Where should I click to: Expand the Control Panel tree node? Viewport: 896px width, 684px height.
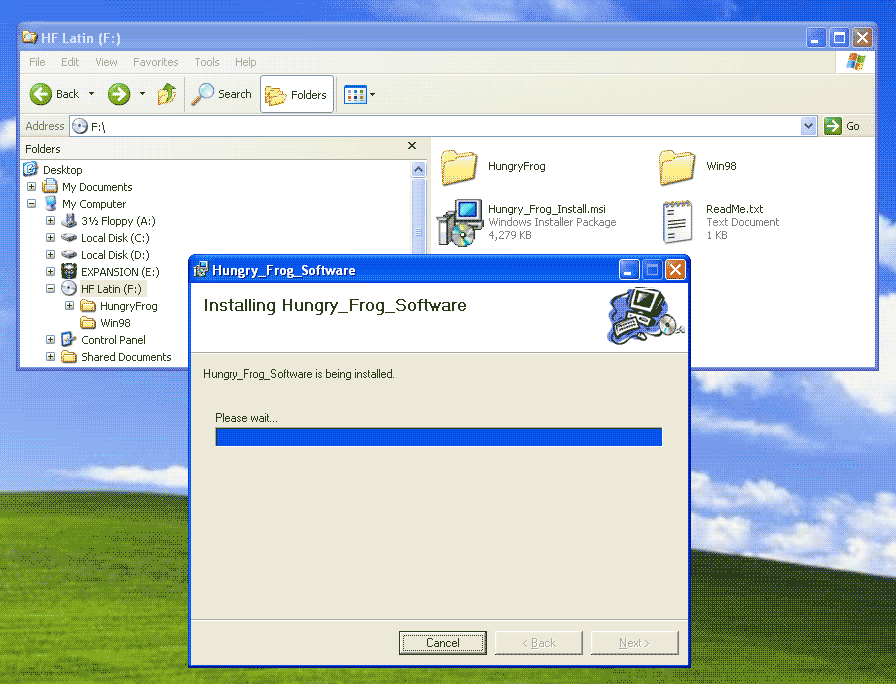pos(51,340)
